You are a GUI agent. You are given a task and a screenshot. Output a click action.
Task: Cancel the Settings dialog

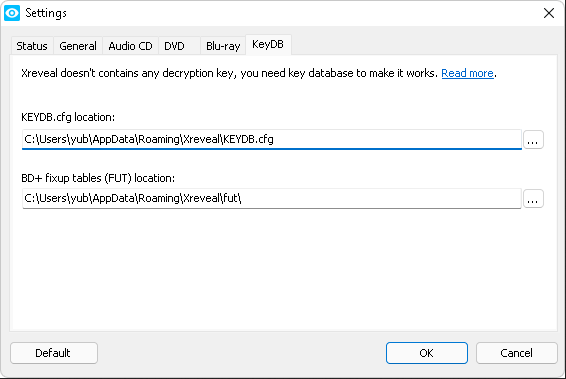pos(517,353)
